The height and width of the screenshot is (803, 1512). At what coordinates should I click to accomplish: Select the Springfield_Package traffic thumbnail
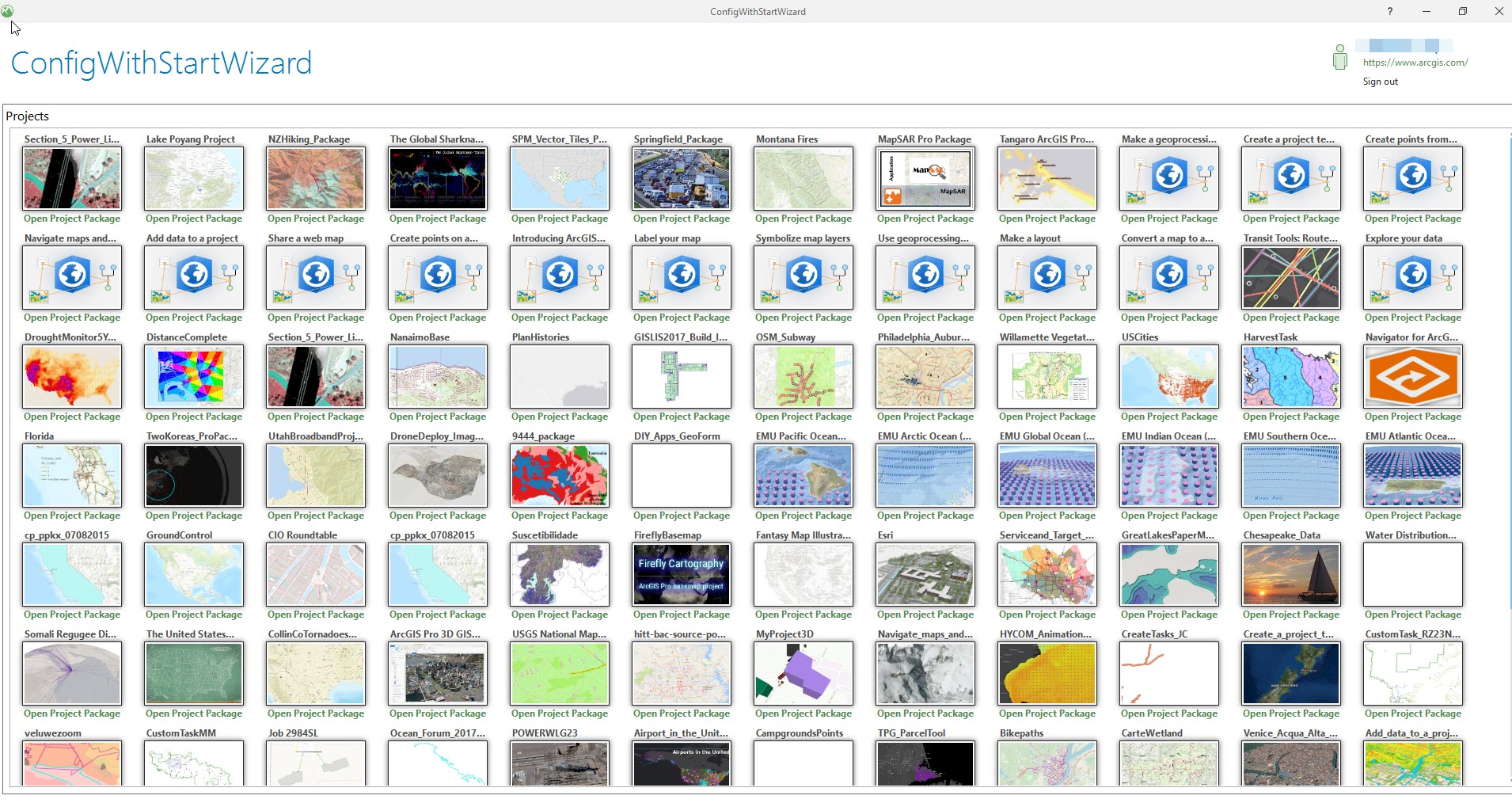[682, 178]
